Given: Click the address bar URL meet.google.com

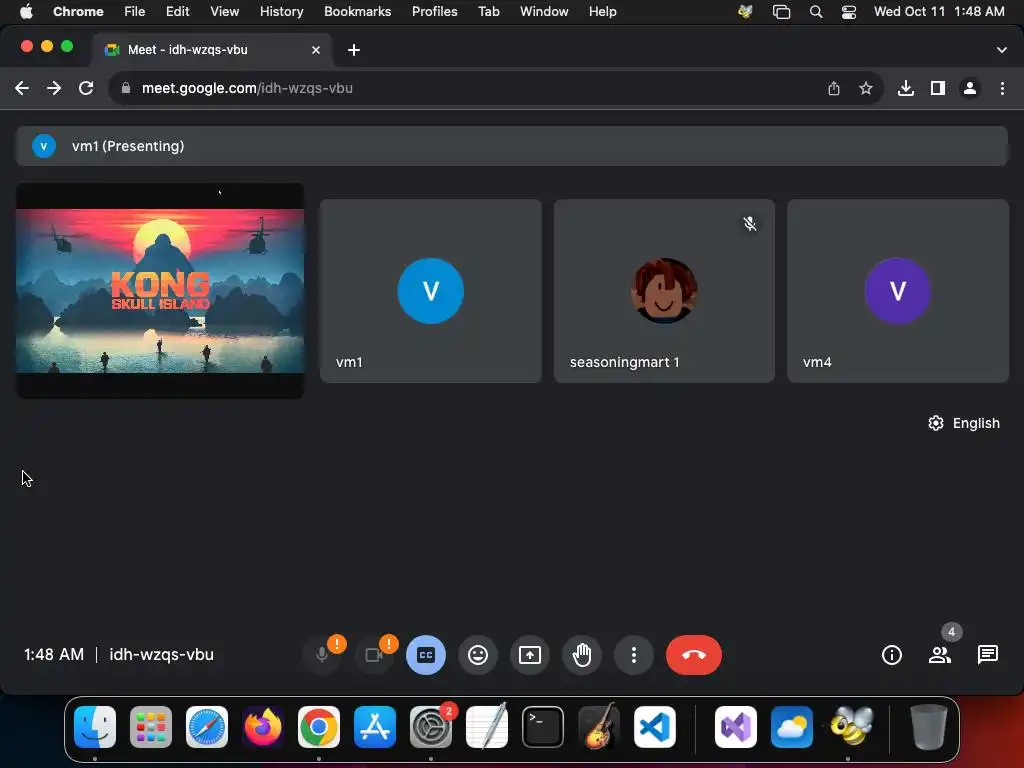Looking at the screenshot, I should click(247, 88).
